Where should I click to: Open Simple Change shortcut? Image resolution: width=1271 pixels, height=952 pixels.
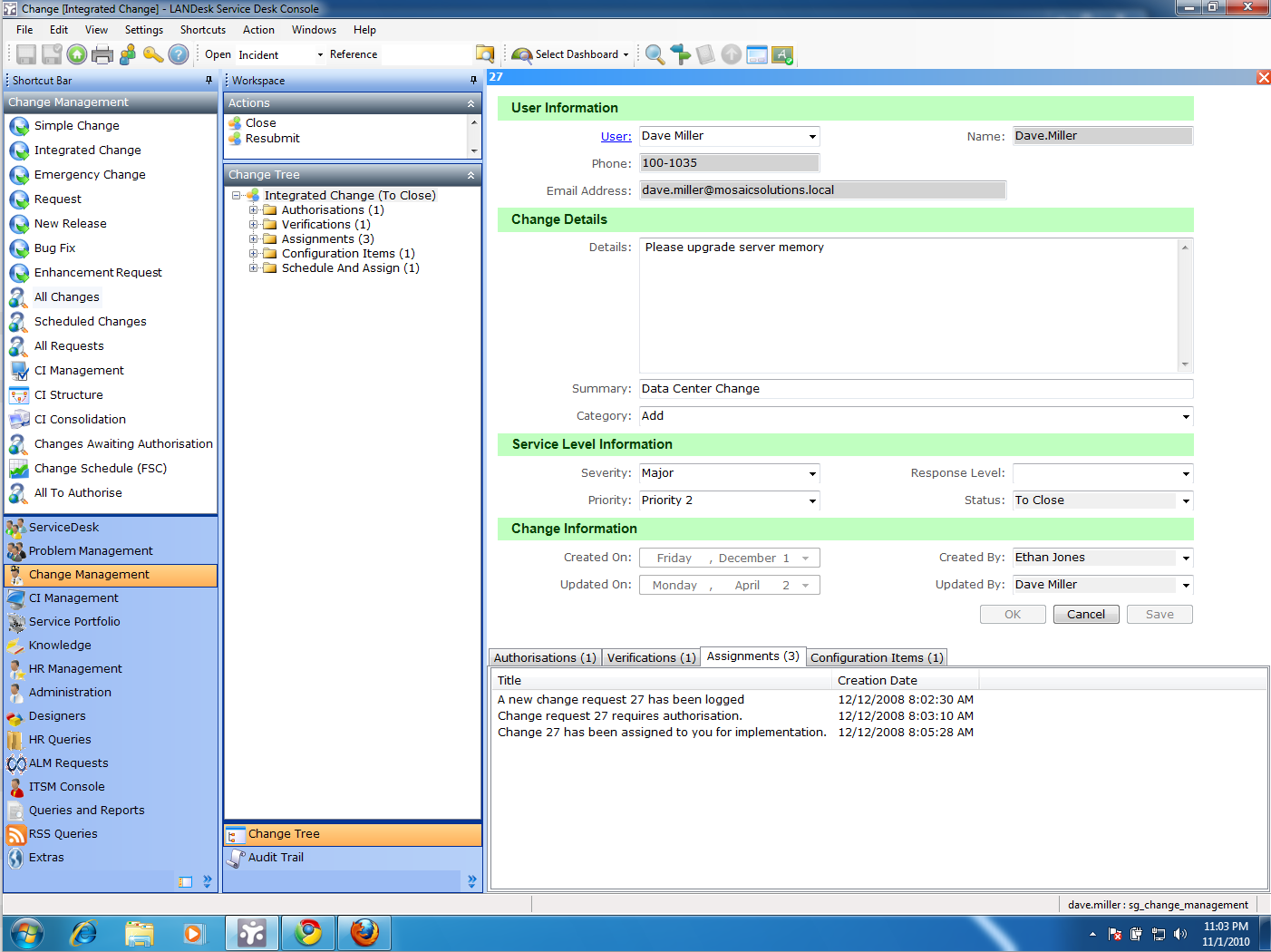point(76,126)
